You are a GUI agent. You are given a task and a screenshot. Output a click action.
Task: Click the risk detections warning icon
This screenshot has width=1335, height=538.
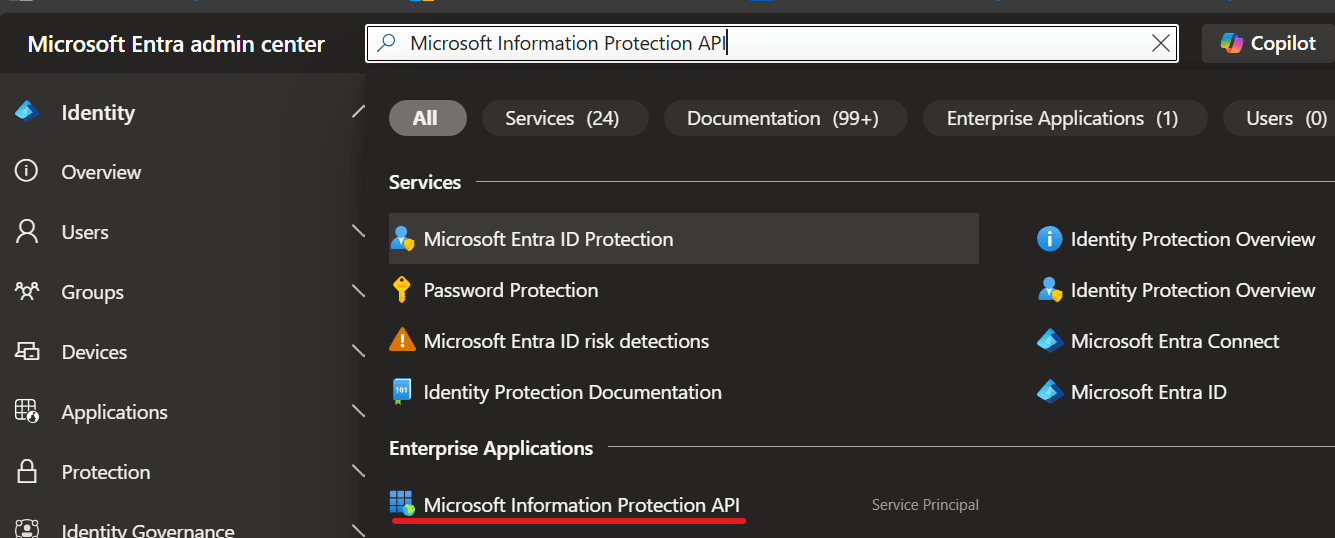click(402, 341)
